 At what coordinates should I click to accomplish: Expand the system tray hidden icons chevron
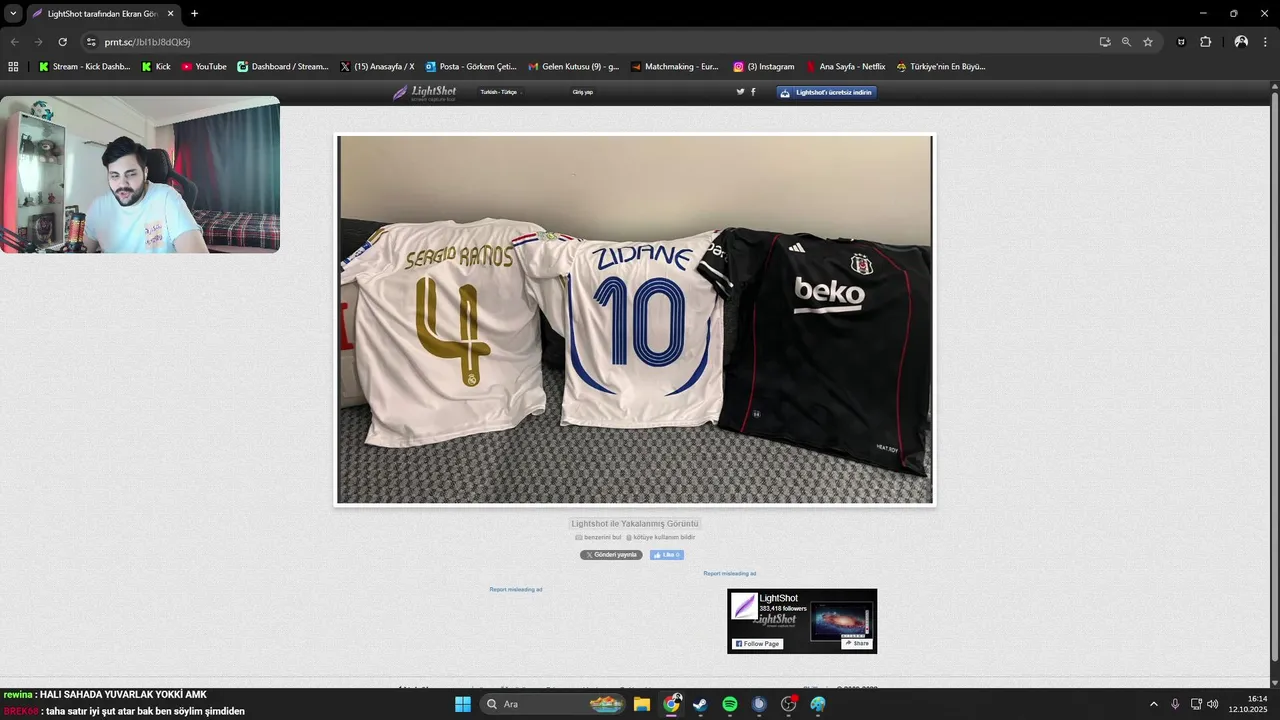(1153, 704)
